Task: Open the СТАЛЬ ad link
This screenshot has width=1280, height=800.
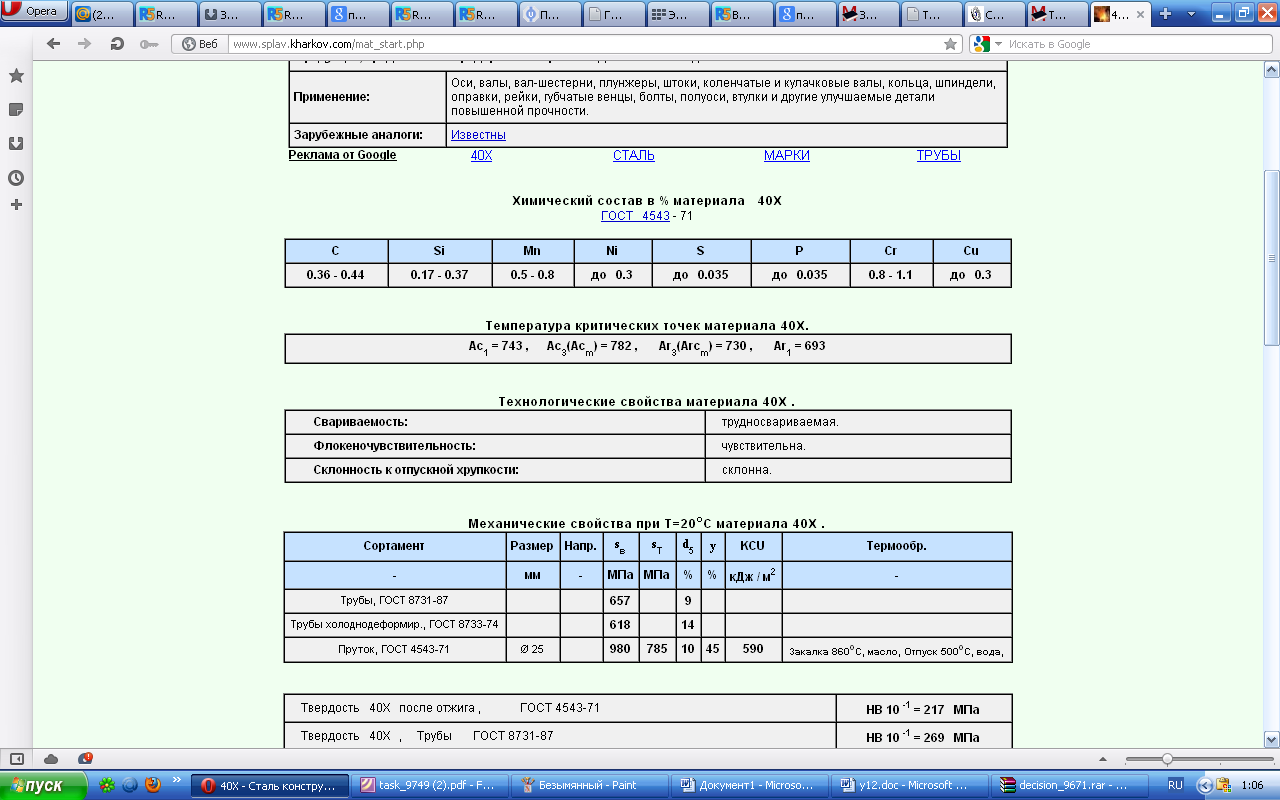Action: (x=634, y=156)
